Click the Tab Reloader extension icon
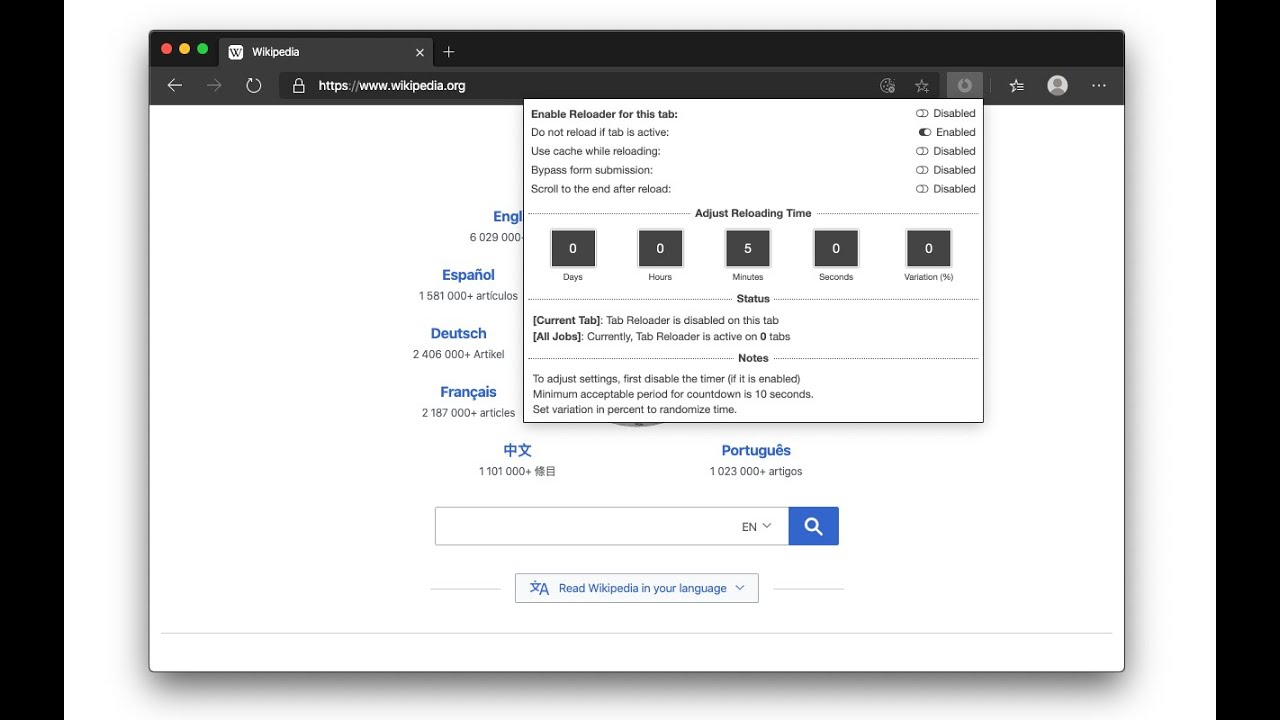The width and height of the screenshot is (1280, 720). click(965, 86)
